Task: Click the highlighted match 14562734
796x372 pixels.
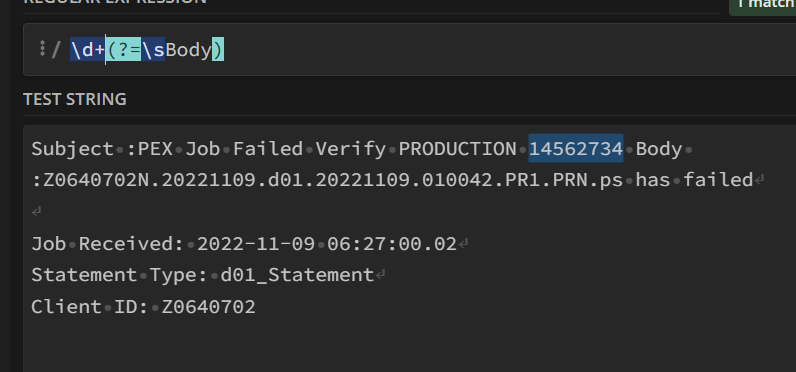Action: [x=576, y=148]
